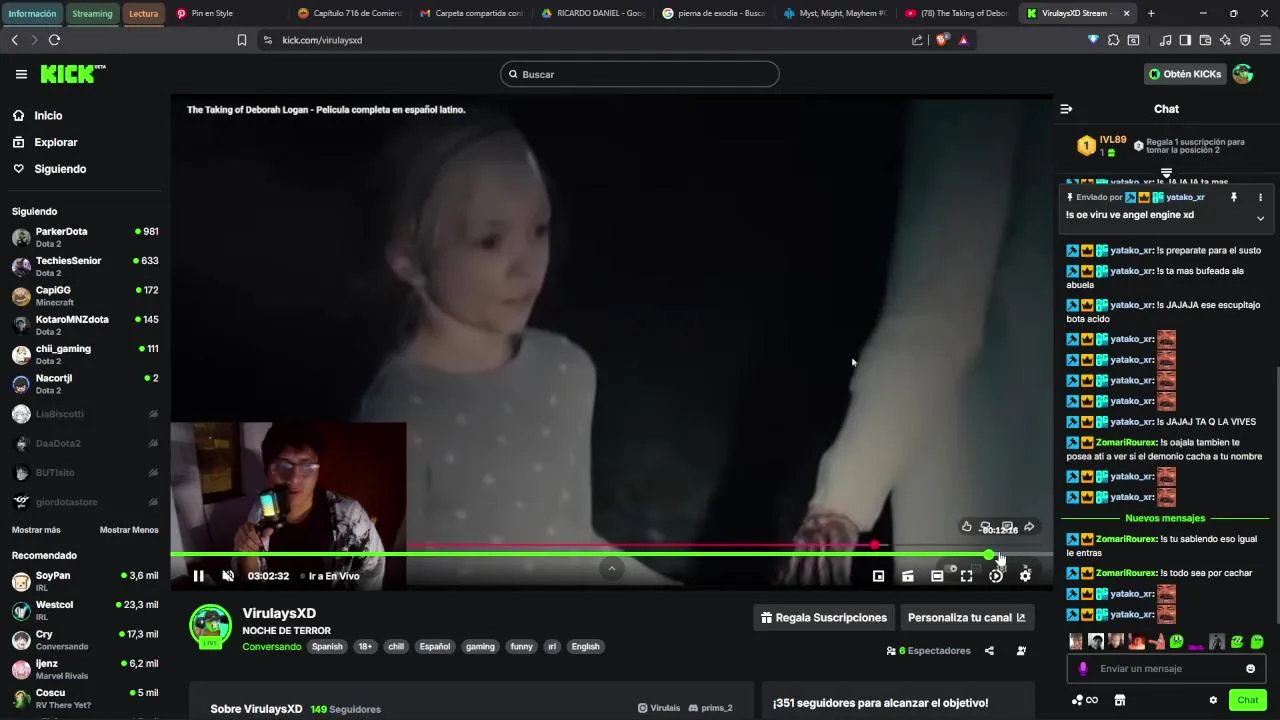Click the 'Español' stream tag

pyautogui.click(x=435, y=647)
